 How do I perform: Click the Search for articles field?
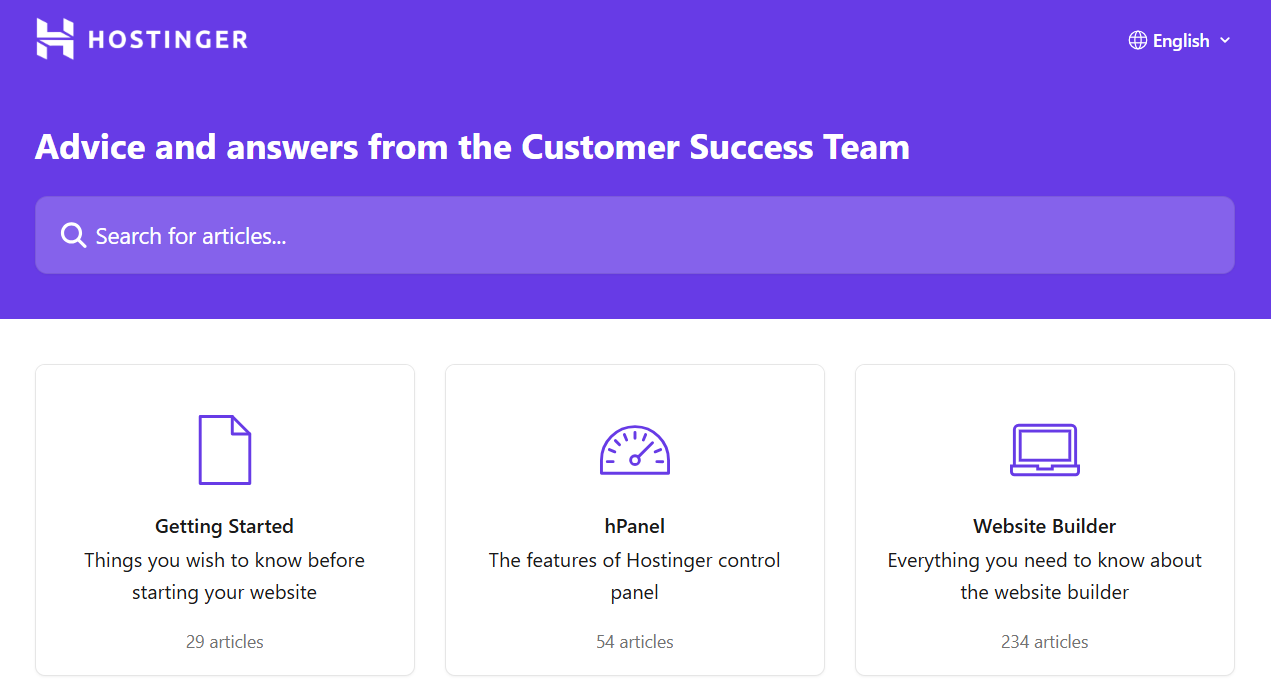[634, 235]
